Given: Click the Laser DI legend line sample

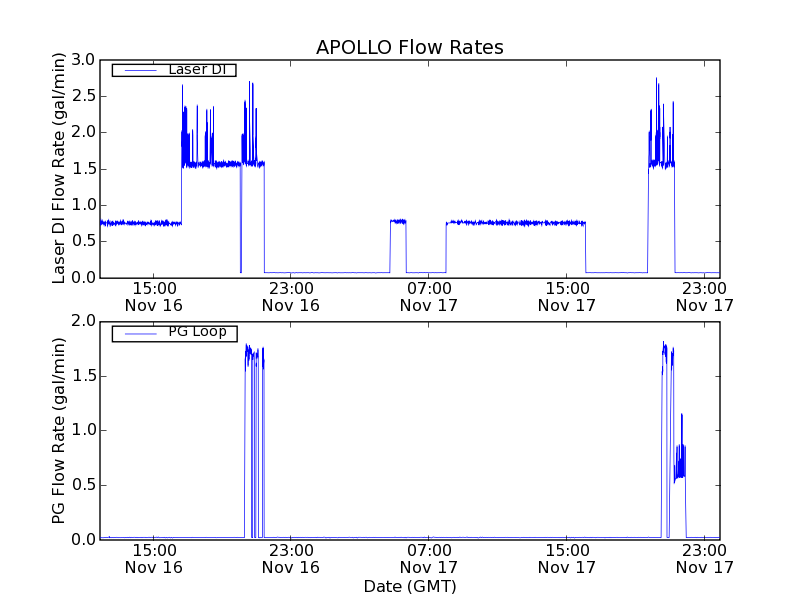Looking at the screenshot, I should click(x=140, y=70).
